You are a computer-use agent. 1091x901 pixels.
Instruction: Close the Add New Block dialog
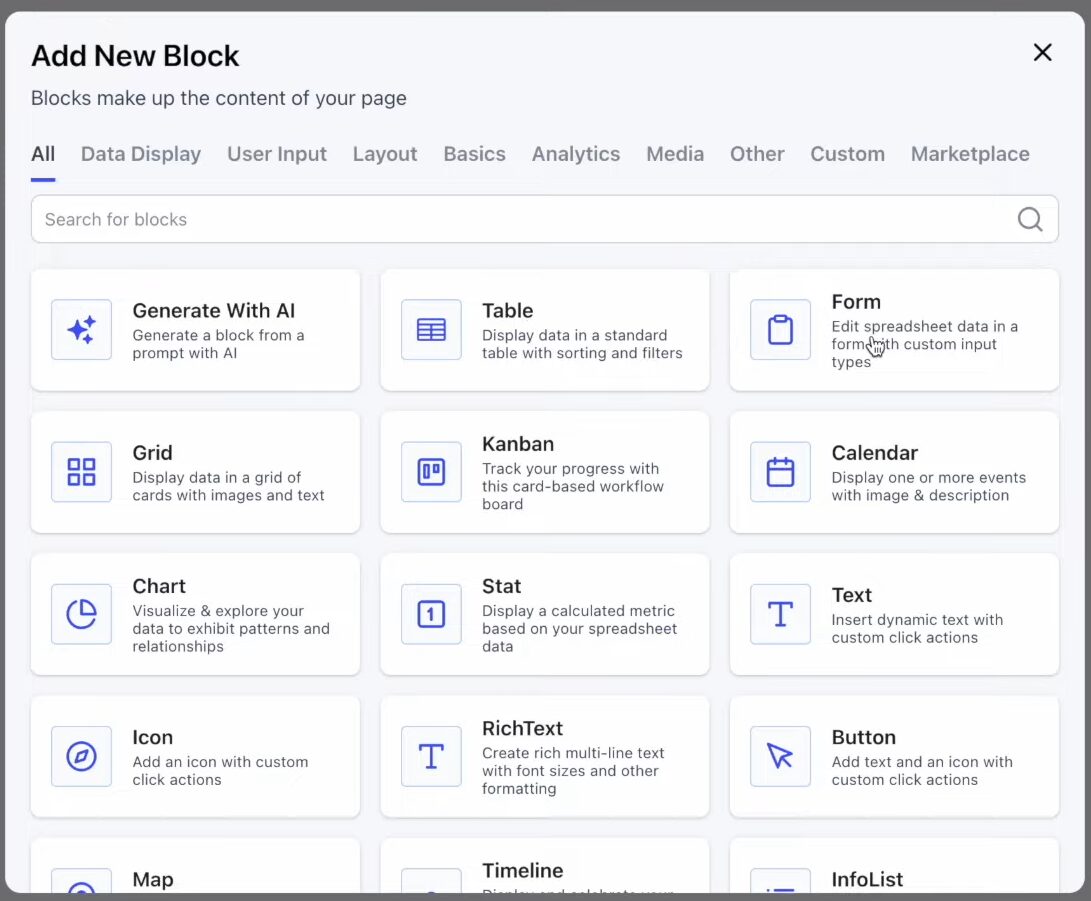pos(1042,52)
